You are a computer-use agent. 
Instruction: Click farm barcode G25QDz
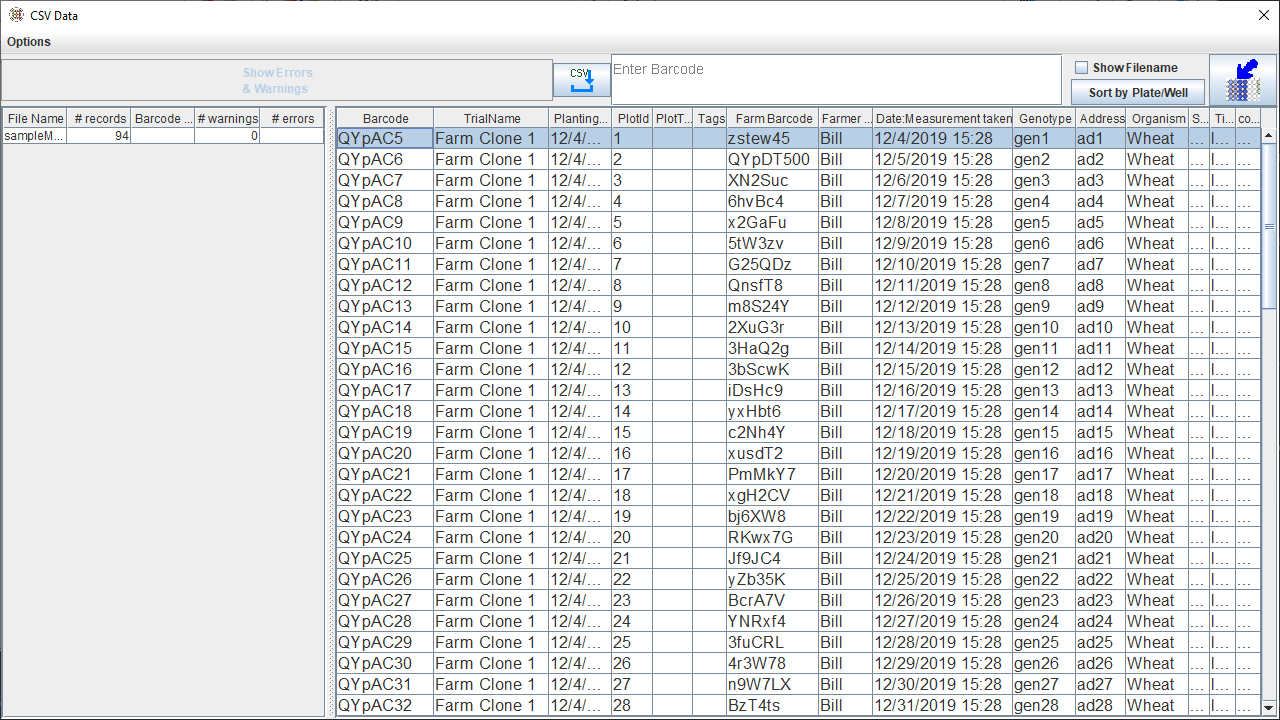[773, 264]
